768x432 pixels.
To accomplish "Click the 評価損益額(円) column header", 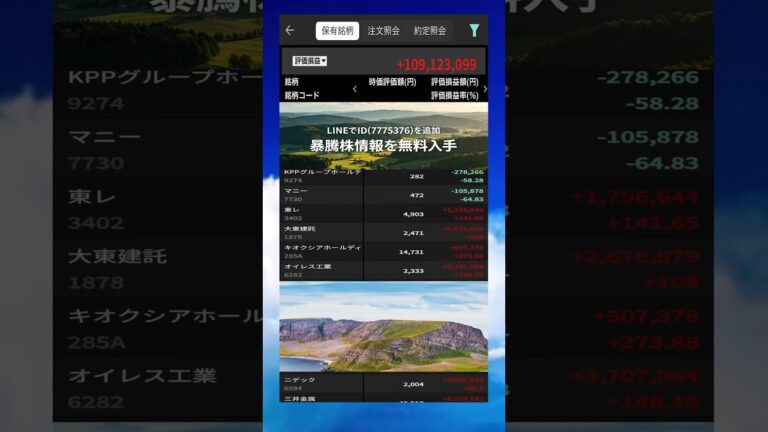I will tap(454, 82).
